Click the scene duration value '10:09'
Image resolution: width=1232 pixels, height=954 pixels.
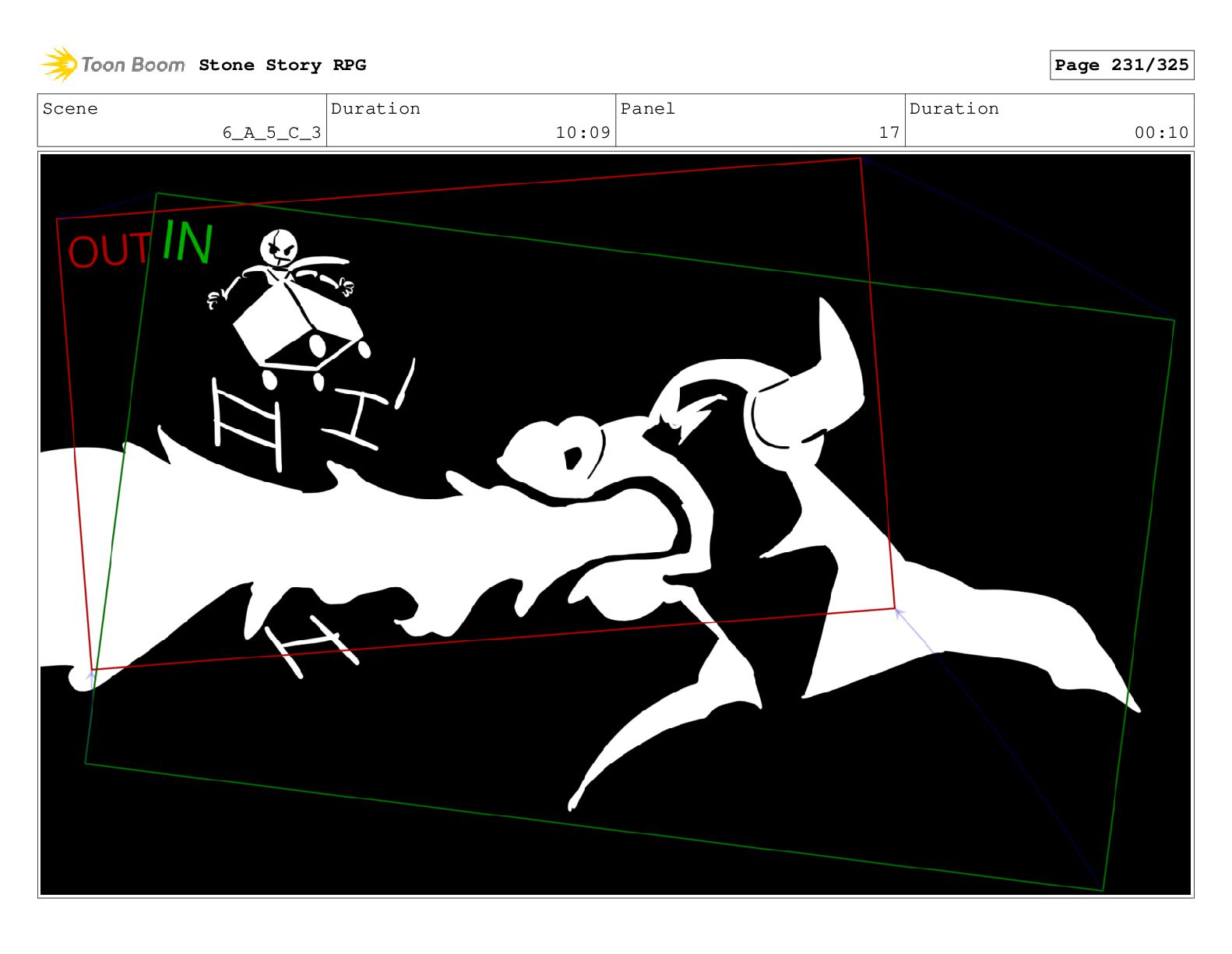tap(583, 132)
